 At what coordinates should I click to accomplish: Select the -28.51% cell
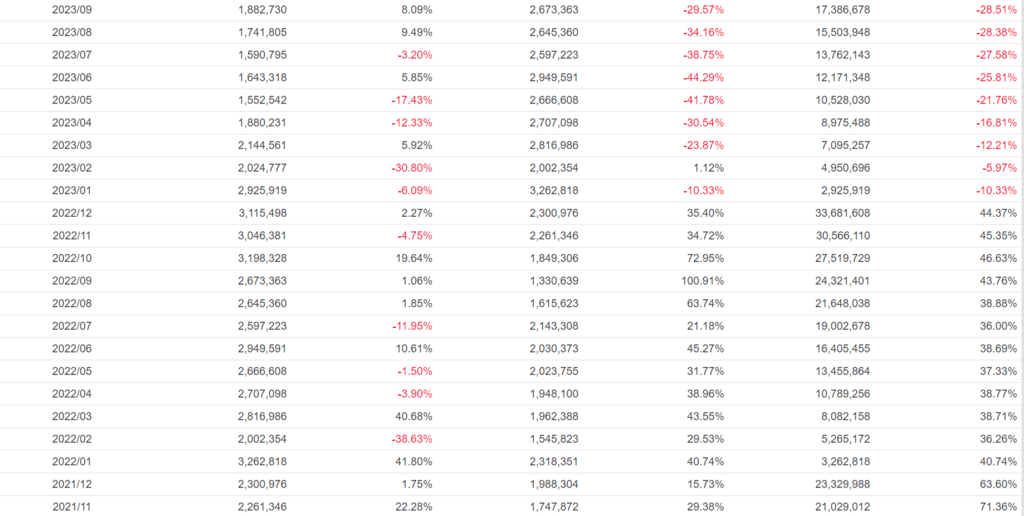pyautogui.click(x=995, y=9)
